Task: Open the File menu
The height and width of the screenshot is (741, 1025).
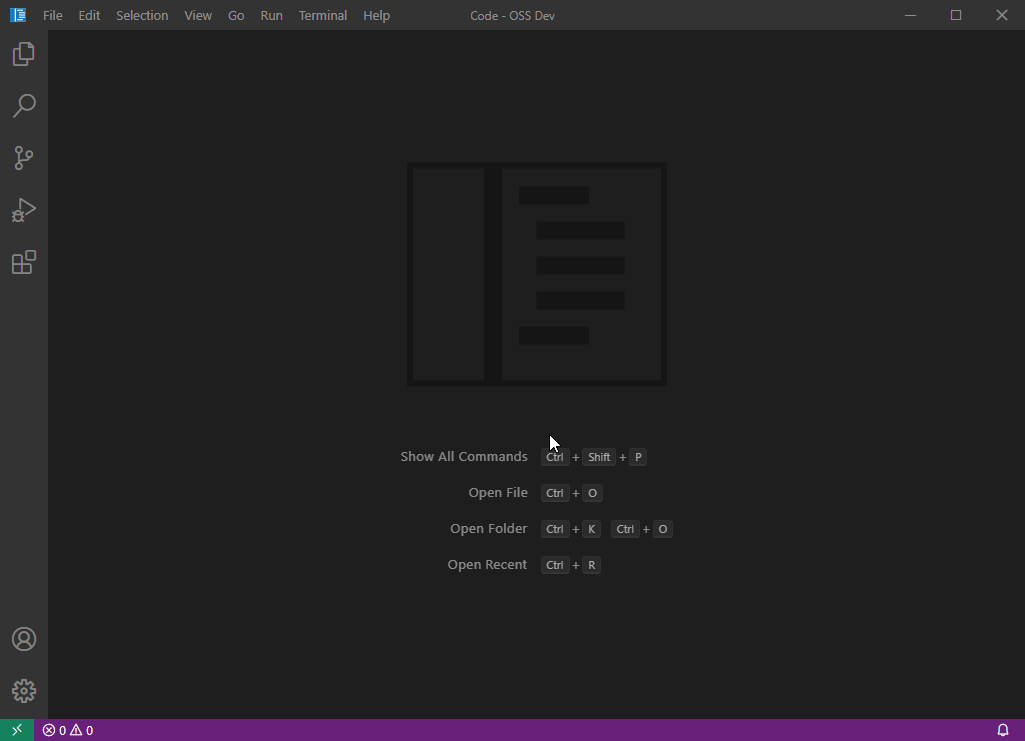Action: point(52,15)
